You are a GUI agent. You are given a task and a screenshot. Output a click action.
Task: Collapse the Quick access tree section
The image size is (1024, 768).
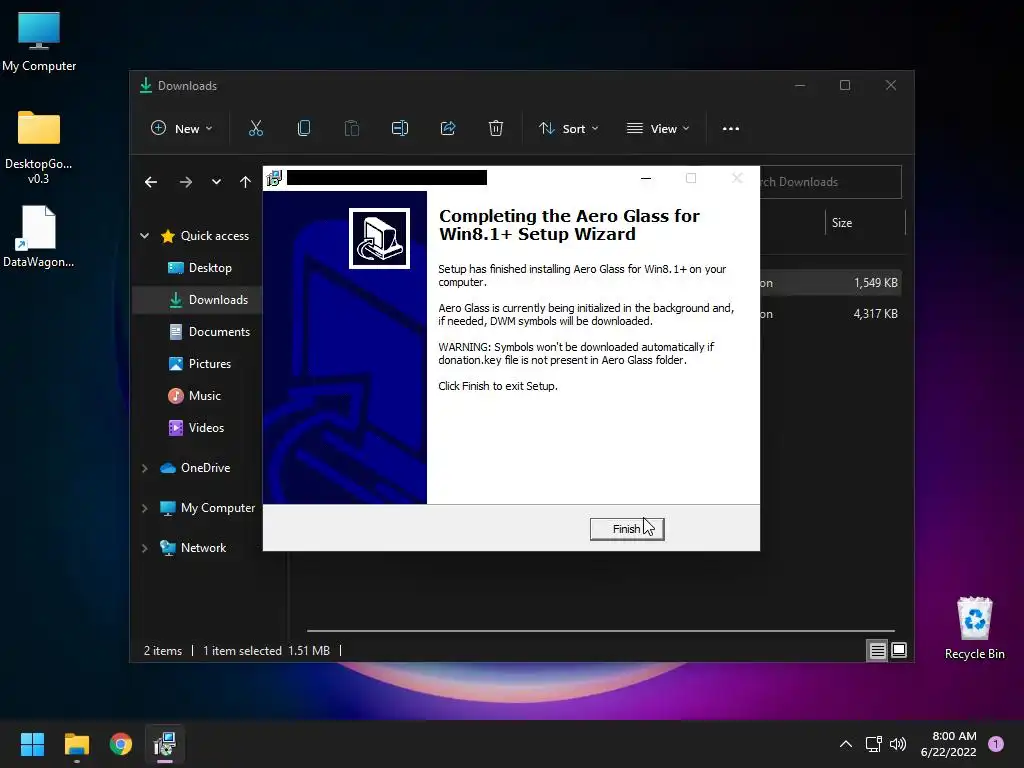144,236
